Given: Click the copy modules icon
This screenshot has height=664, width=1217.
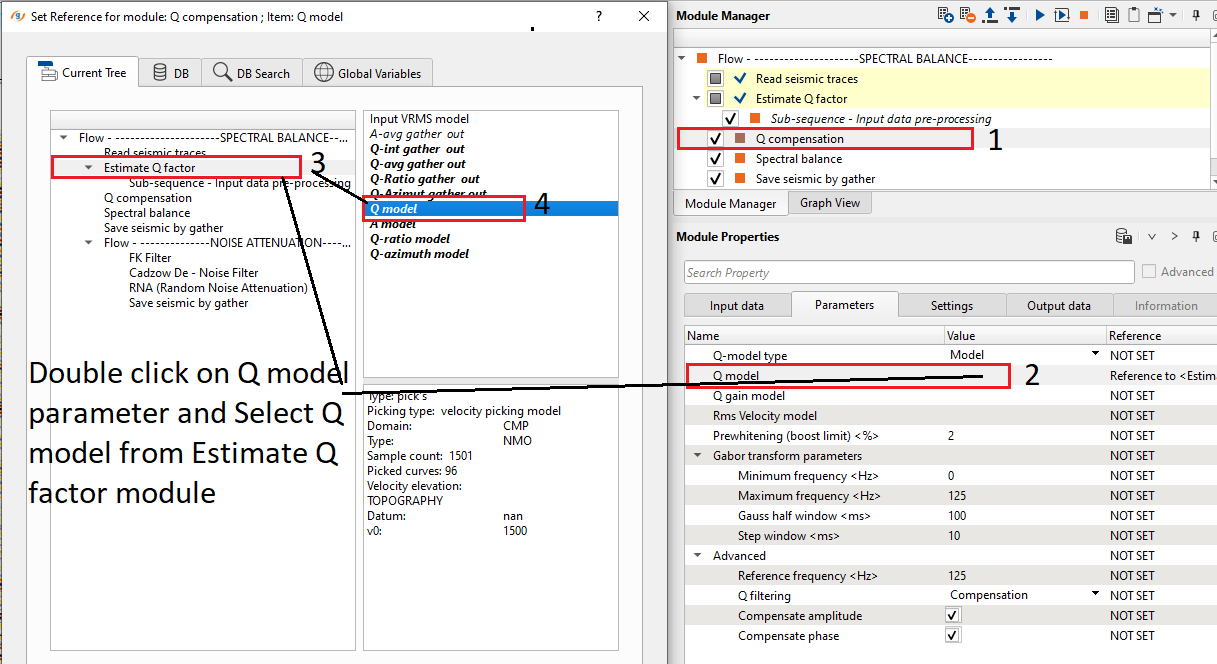Looking at the screenshot, I should coord(1112,15).
